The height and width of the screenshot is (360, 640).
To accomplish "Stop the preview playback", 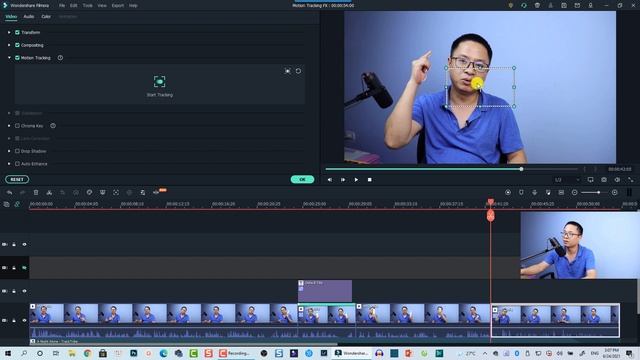I will click(x=370, y=180).
